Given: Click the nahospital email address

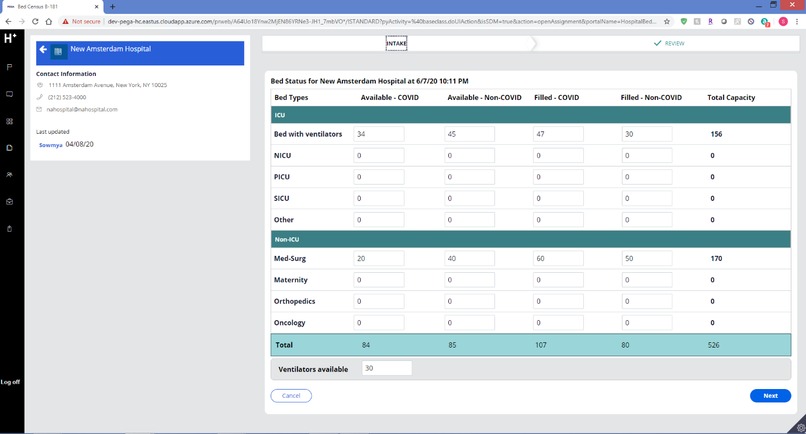Looking at the screenshot, I should (82, 110).
